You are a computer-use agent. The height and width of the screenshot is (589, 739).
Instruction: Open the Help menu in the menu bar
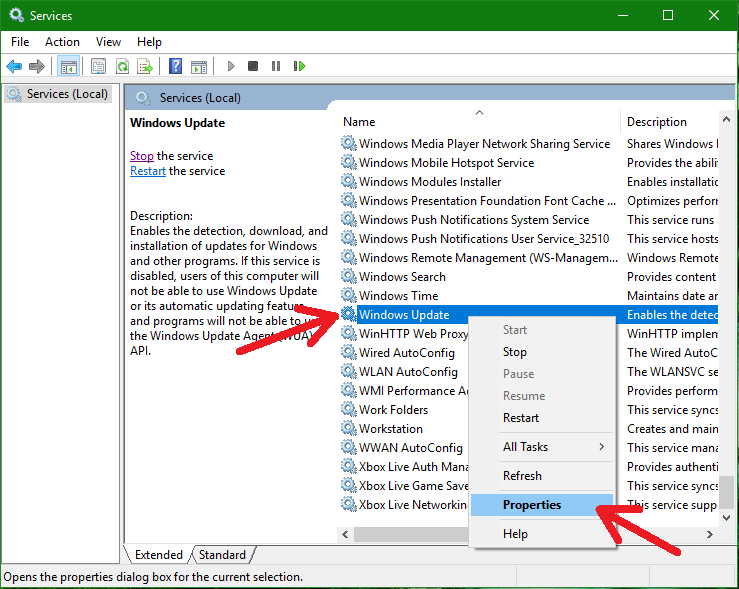149,42
